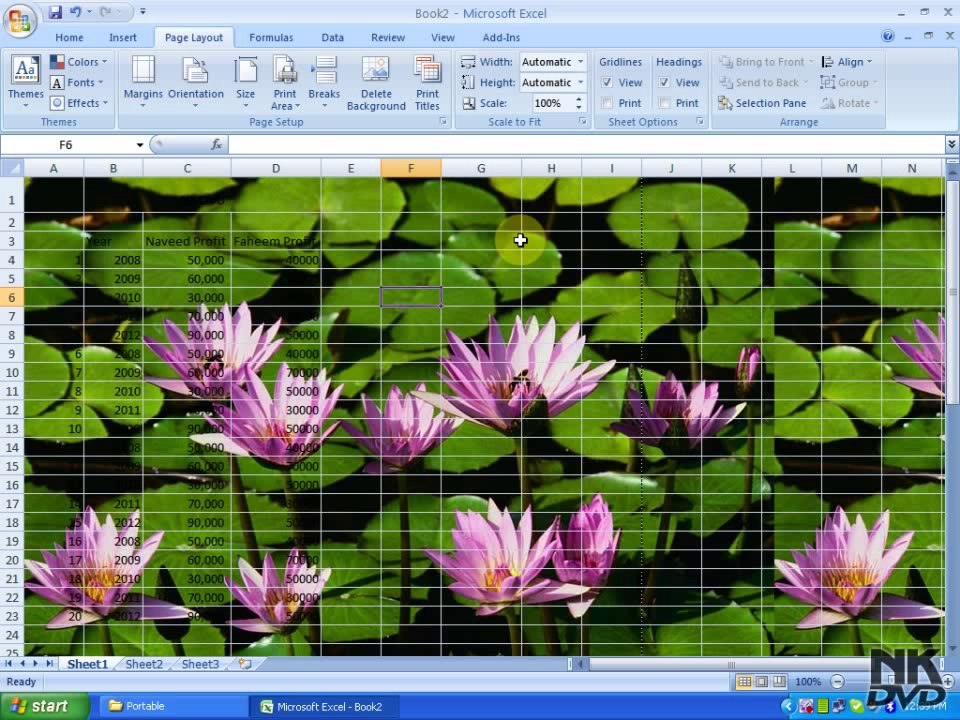960x720 pixels.
Task: Switch to the Sheet2 worksheet tab
Action: [x=144, y=664]
